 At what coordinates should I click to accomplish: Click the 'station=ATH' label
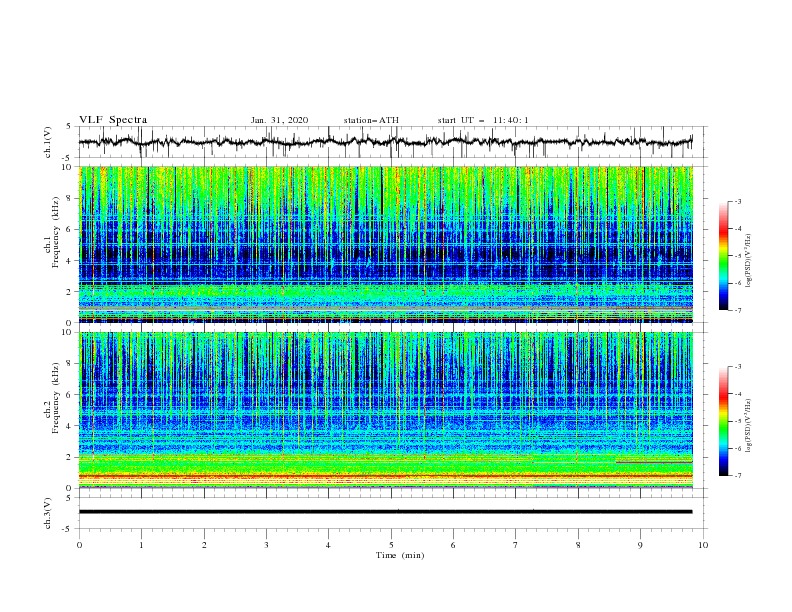371,120
